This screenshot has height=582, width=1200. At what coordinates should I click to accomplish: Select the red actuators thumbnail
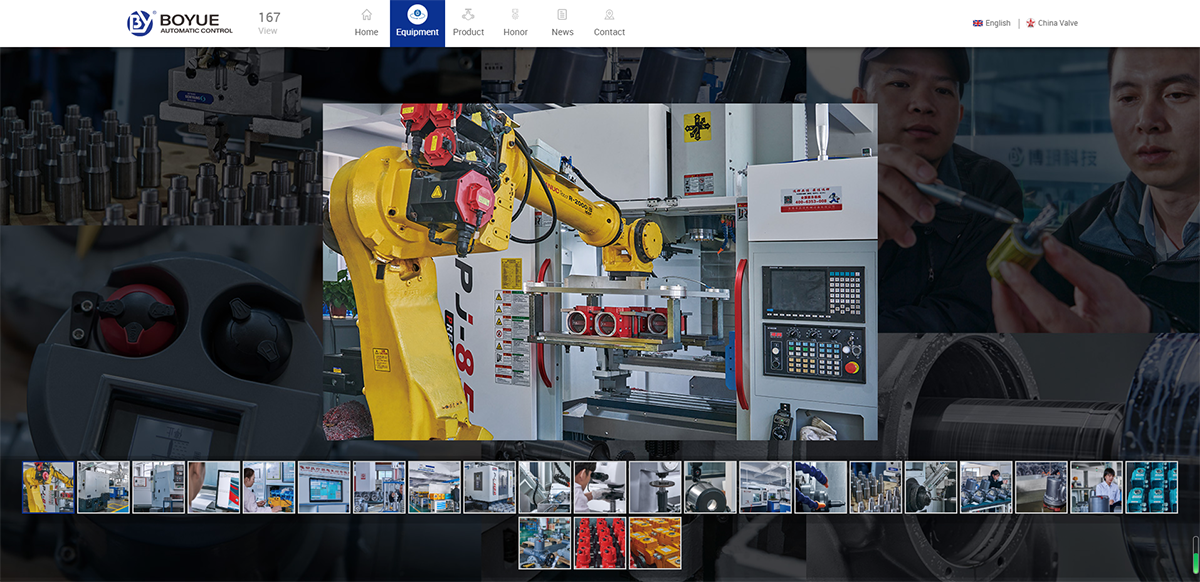(600, 543)
